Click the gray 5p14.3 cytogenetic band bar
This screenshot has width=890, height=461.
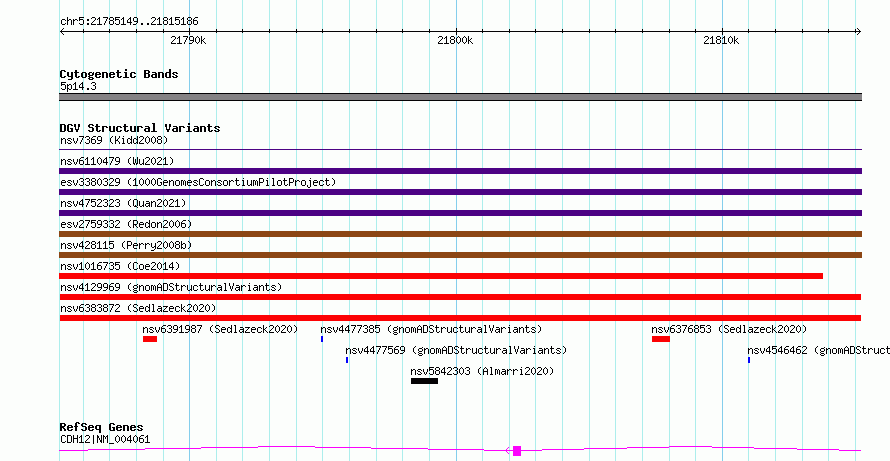460,97
